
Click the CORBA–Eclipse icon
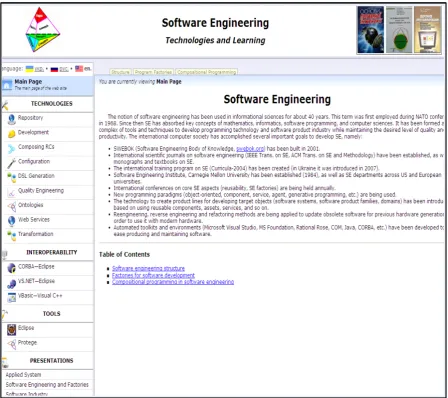[11, 268]
